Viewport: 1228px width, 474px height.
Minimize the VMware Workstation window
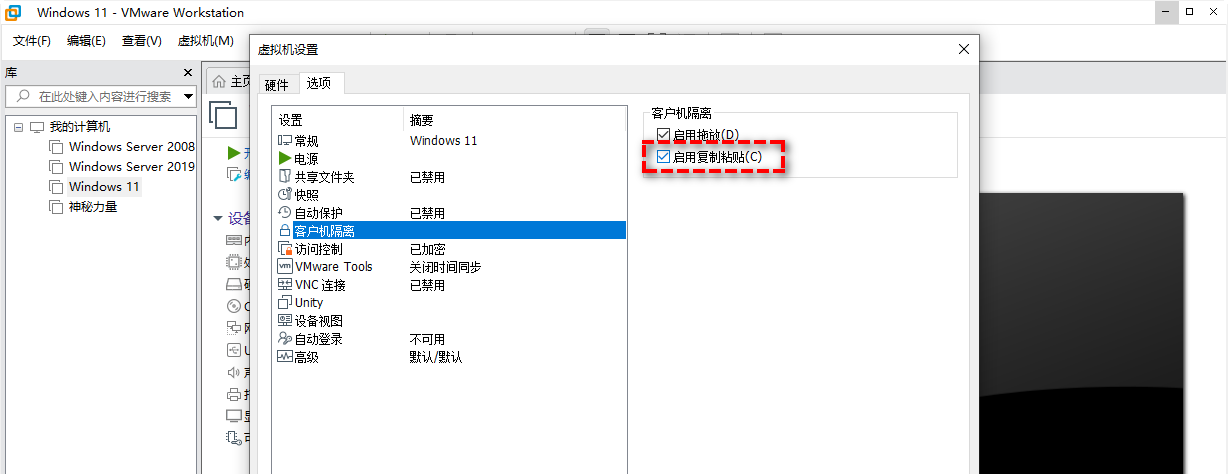(1166, 13)
